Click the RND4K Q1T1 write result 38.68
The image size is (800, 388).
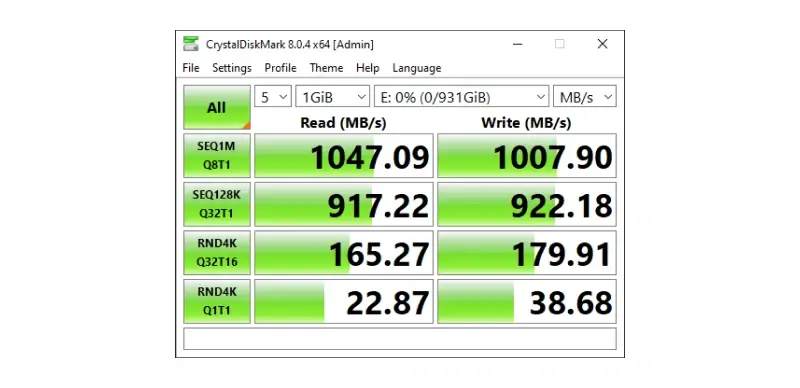pos(527,301)
